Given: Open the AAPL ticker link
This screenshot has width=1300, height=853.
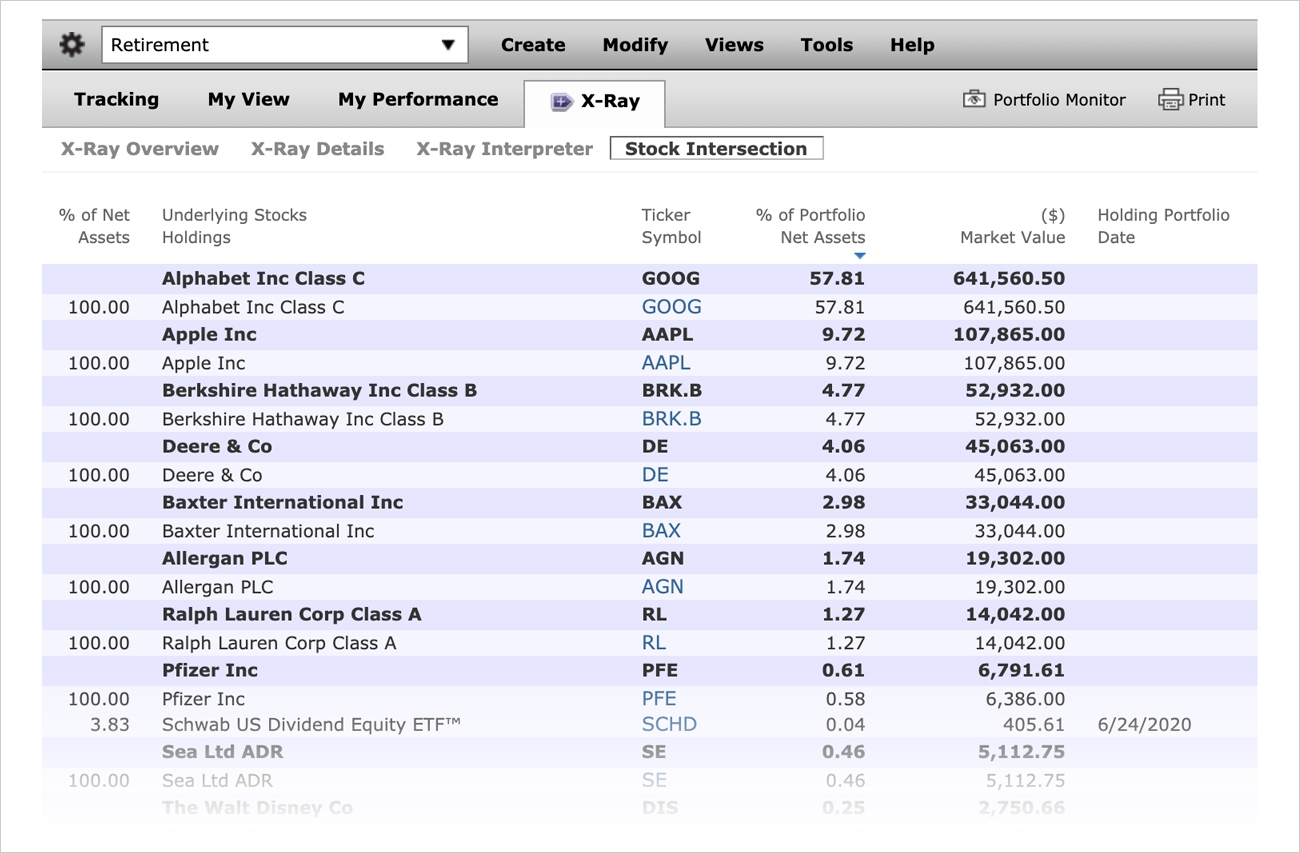Looking at the screenshot, I should [x=666, y=363].
